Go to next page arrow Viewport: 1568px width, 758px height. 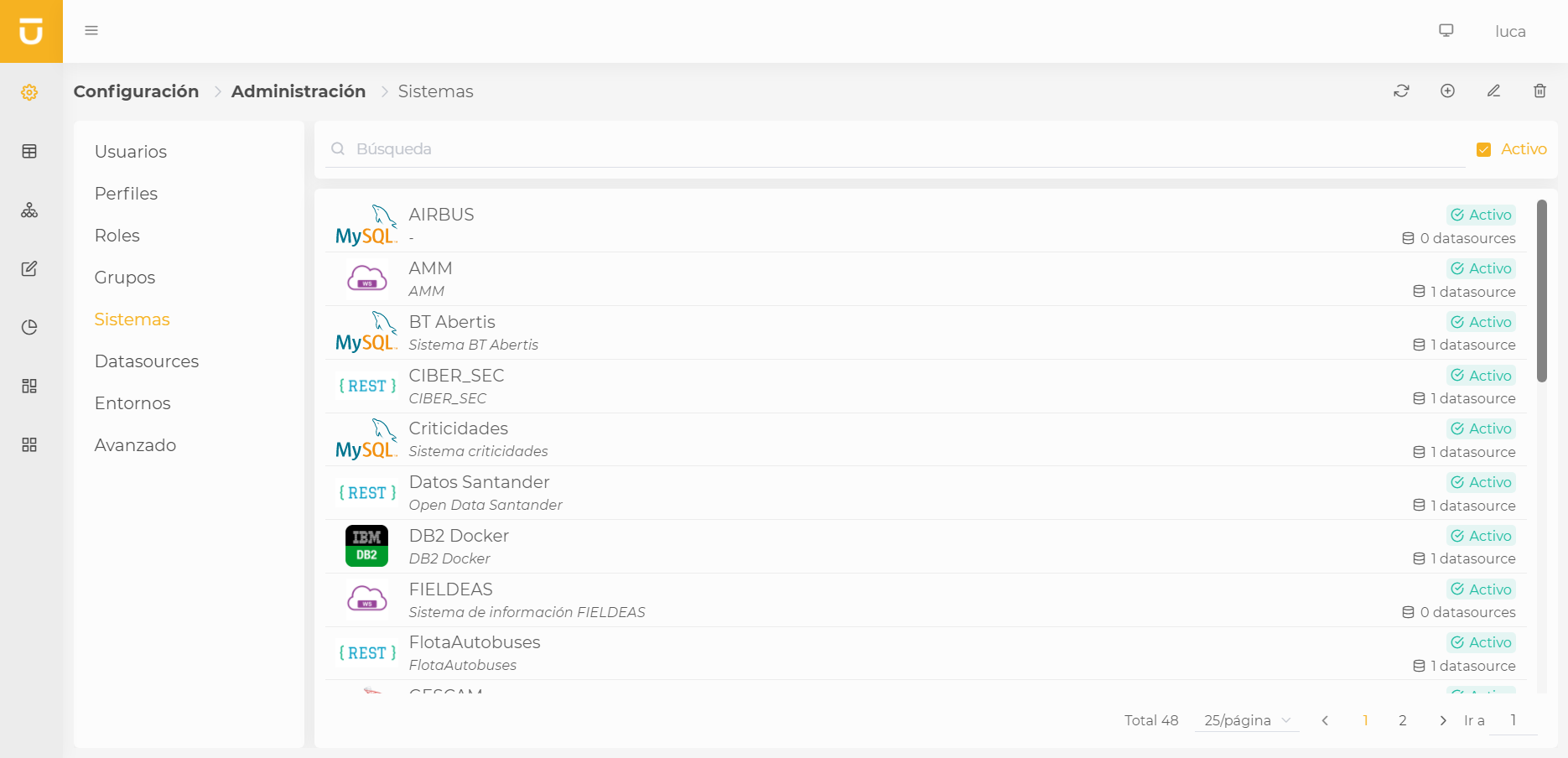[x=1442, y=720]
